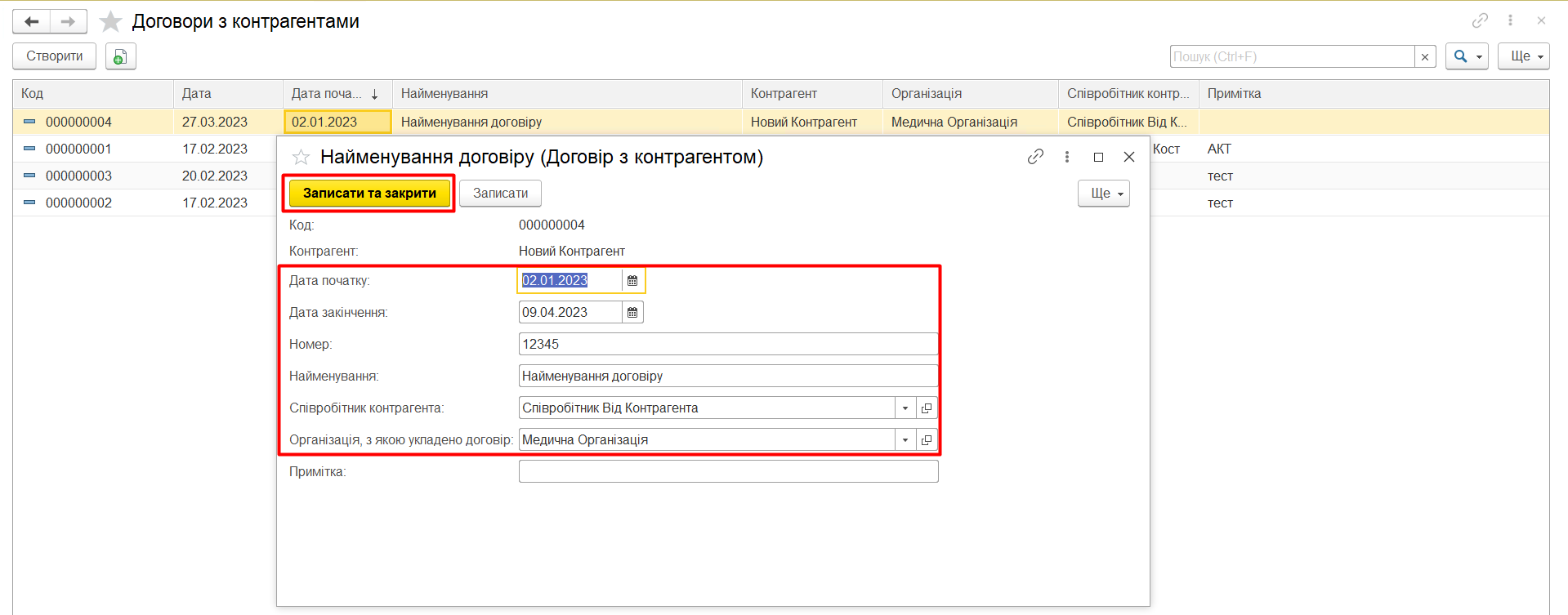1568x615 pixels.
Task: Expand Співробітник контрагента dropdown list
Action: (905, 408)
